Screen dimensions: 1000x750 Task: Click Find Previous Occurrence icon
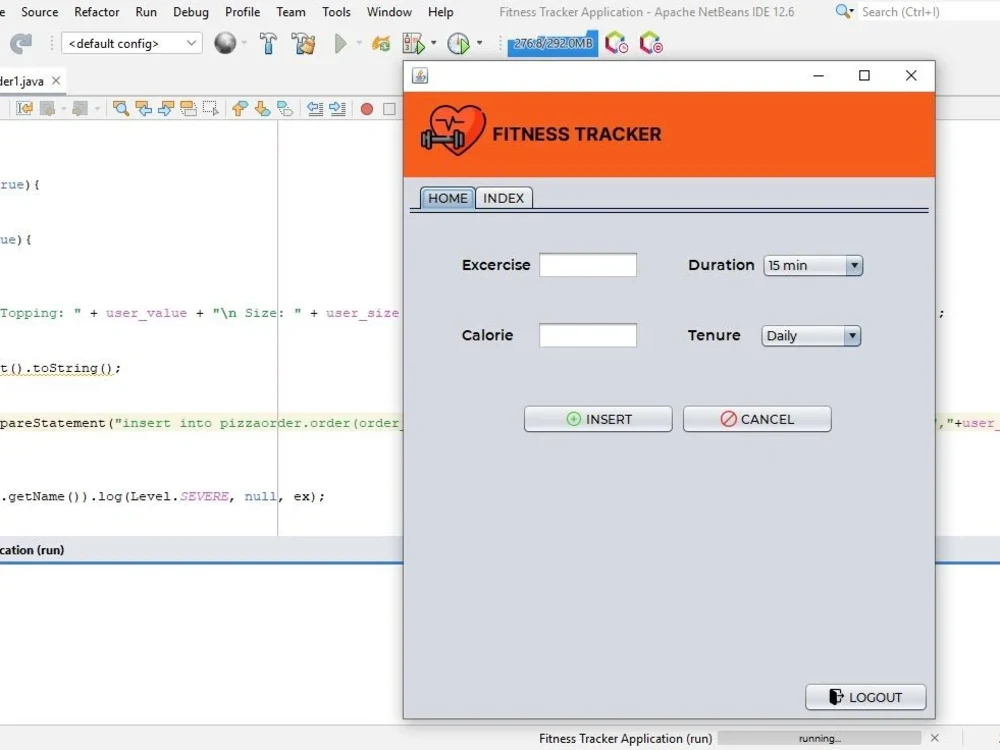[x=143, y=108]
